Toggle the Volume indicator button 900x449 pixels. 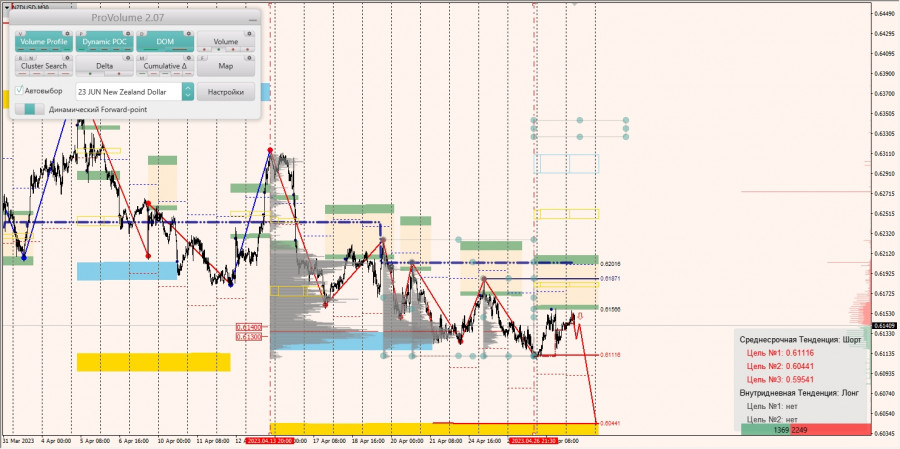226,39
